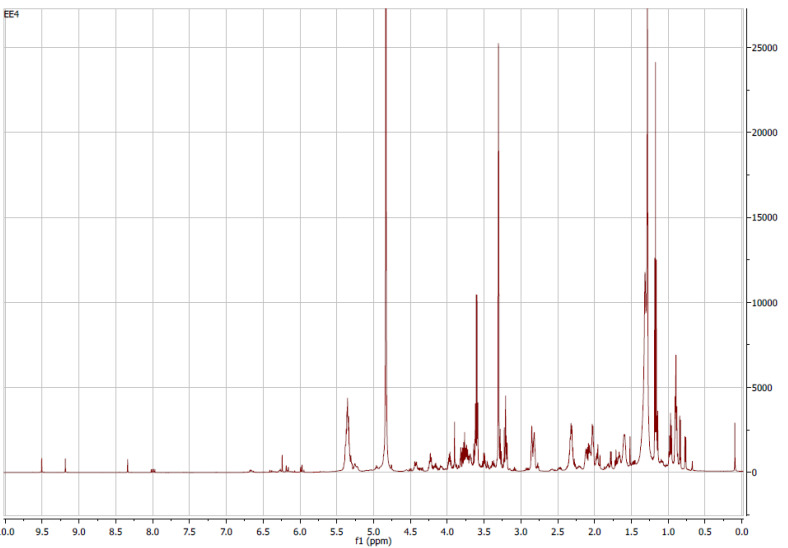Select the 7.5 ppm axis tick label
The image size is (788, 548).
click(189, 532)
